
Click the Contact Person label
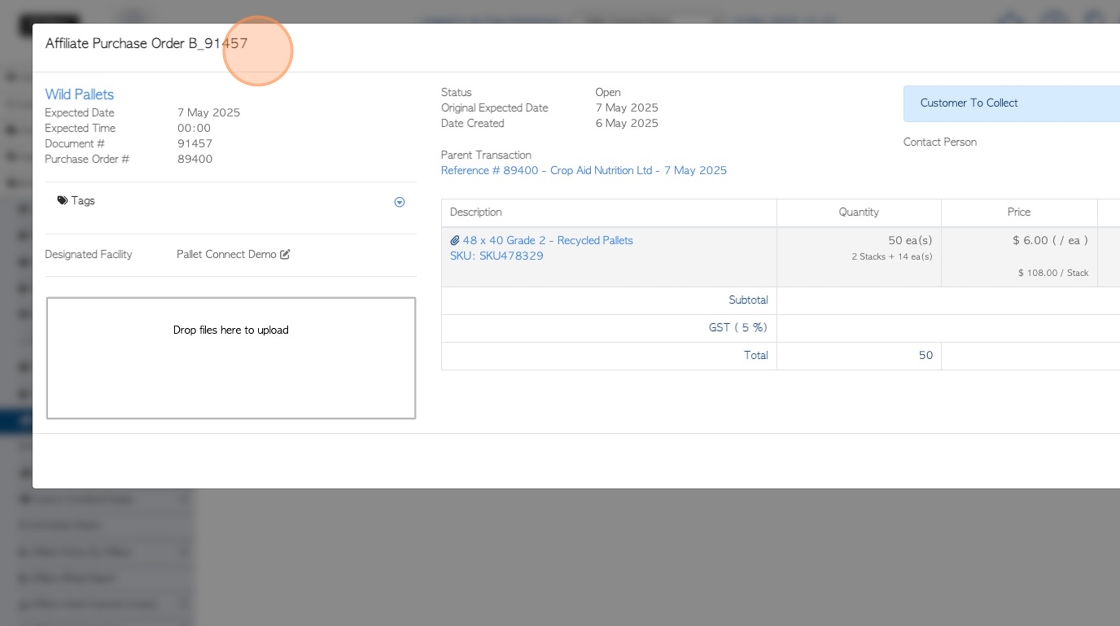click(x=940, y=142)
